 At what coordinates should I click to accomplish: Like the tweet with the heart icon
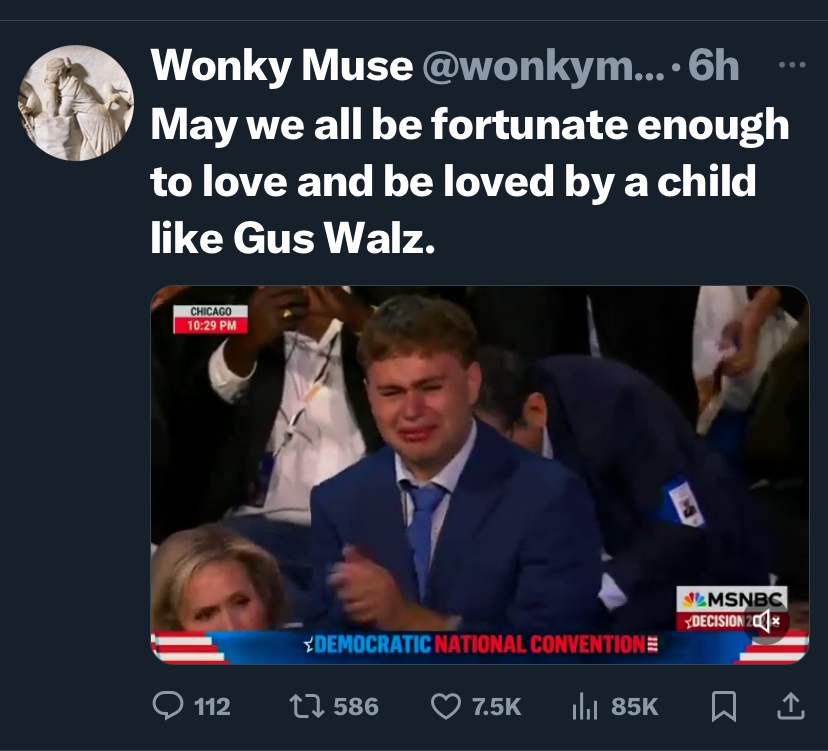pos(444,706)
